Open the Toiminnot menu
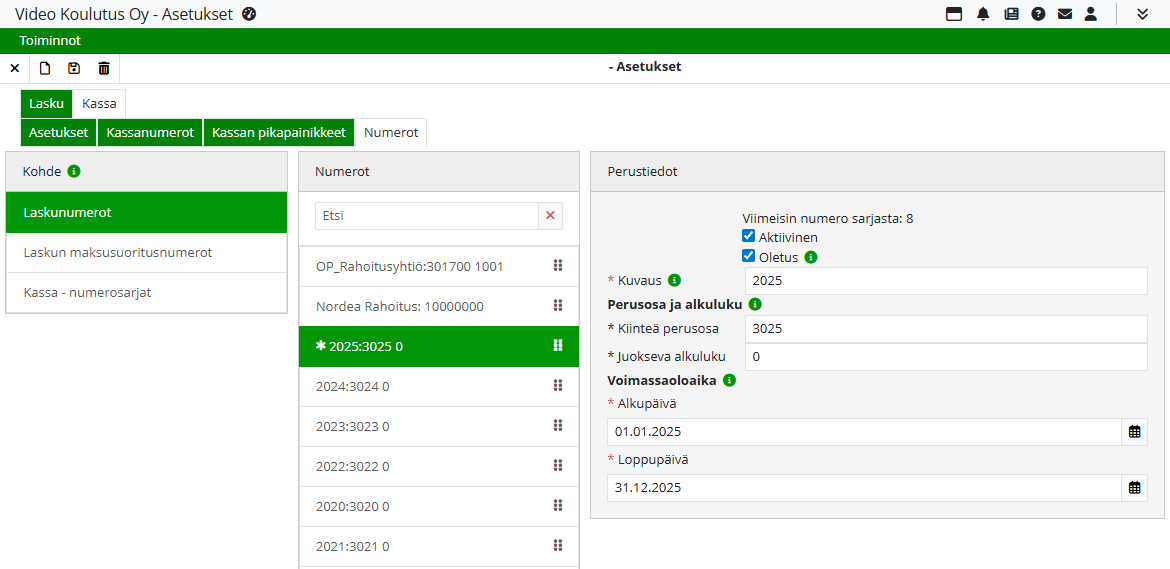 pos(50,41)
